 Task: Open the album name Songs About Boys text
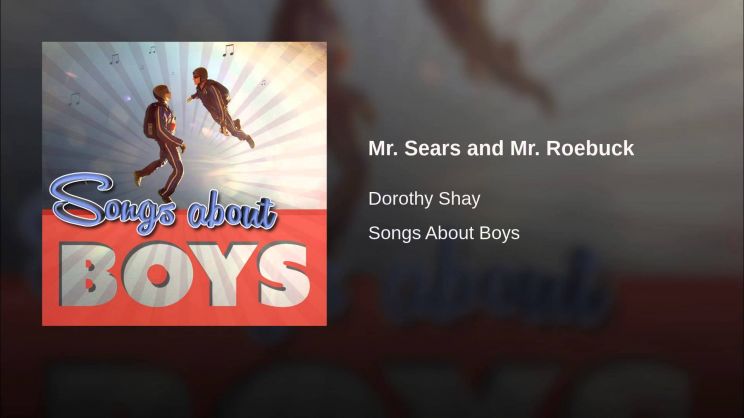[444, 233]
